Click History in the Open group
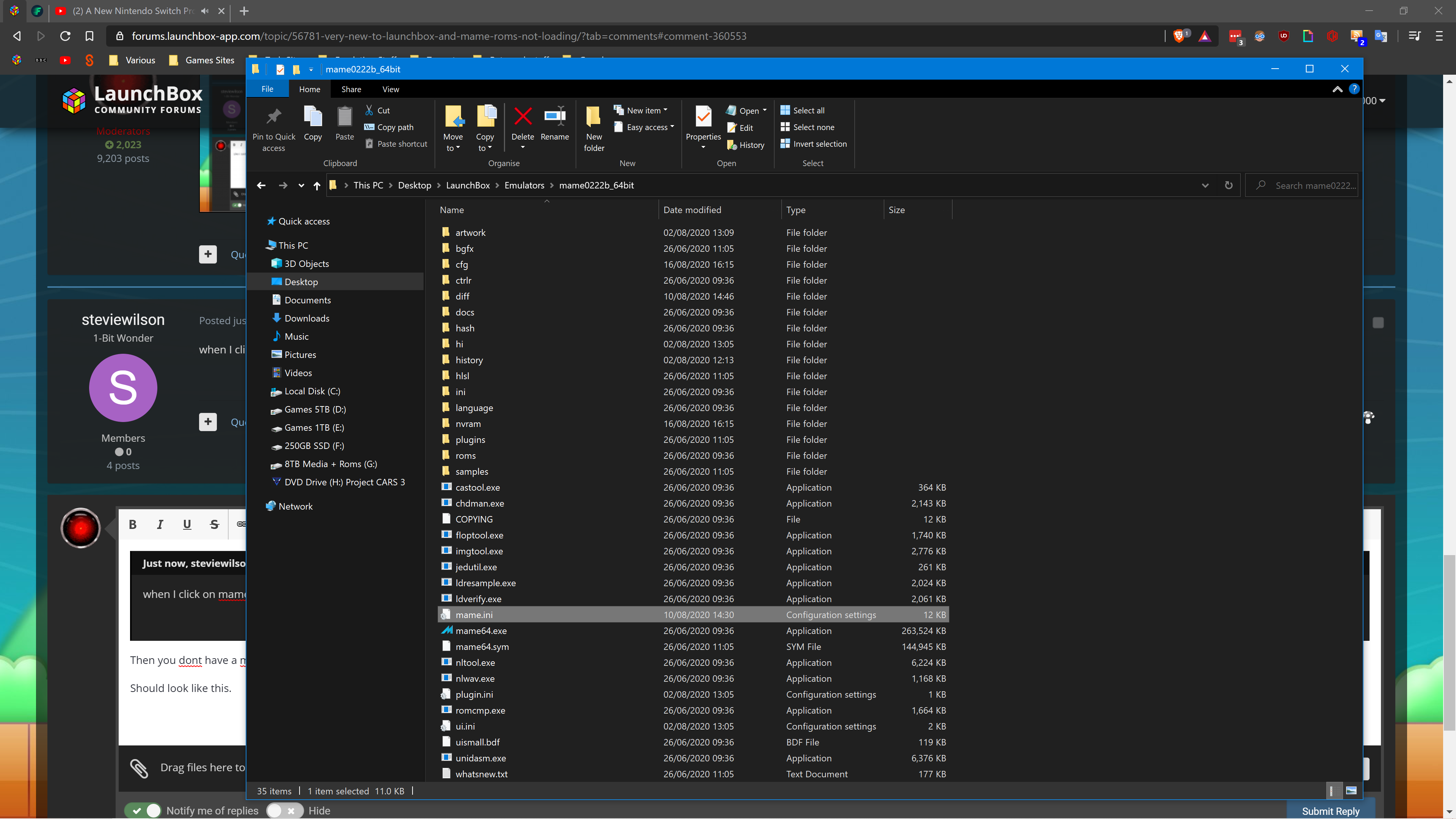This screenshot has width=1456, height=819. tap(745, 145)
